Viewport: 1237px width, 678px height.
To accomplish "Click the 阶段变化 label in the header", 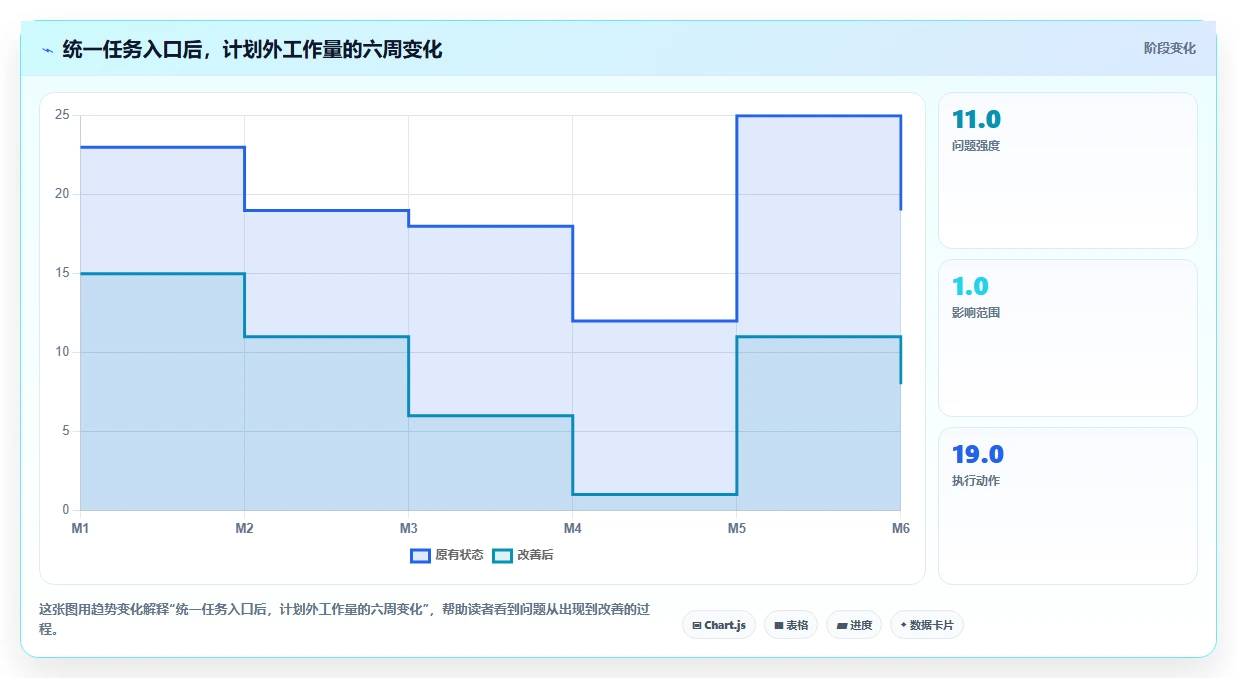I will (1169, 48).
